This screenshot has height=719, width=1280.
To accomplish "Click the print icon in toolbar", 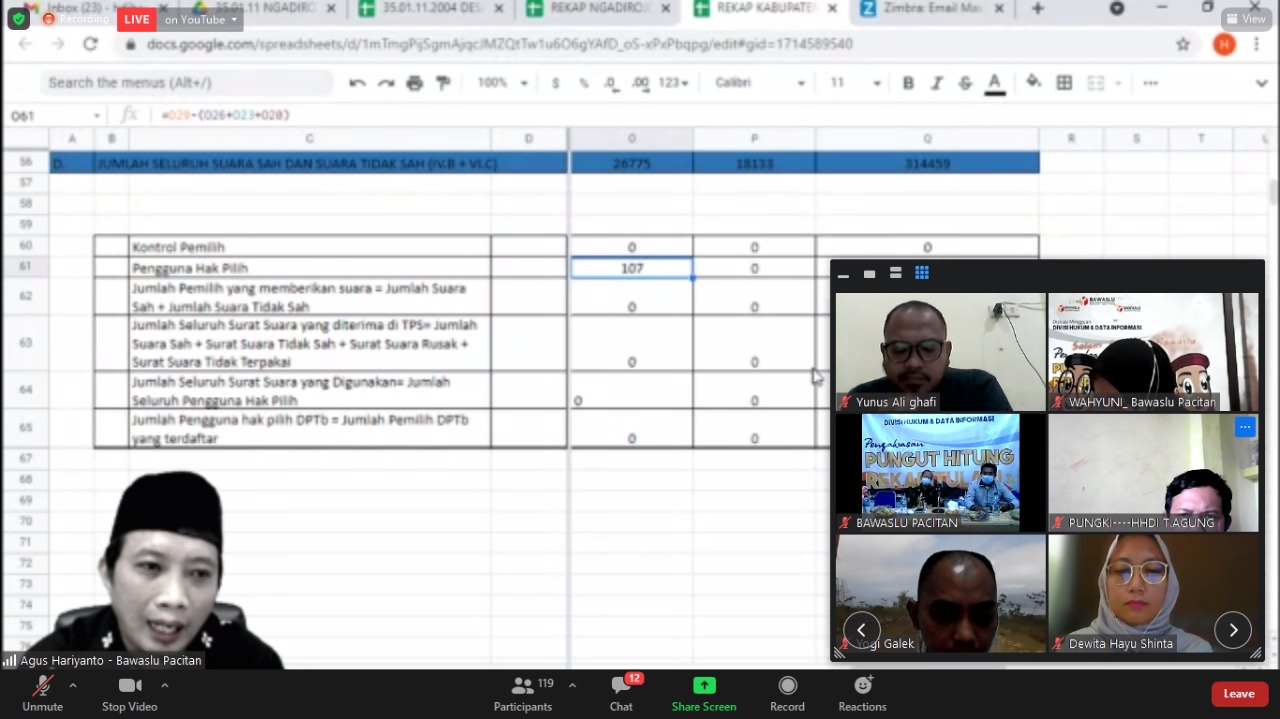I will click(x=414, y=83).
